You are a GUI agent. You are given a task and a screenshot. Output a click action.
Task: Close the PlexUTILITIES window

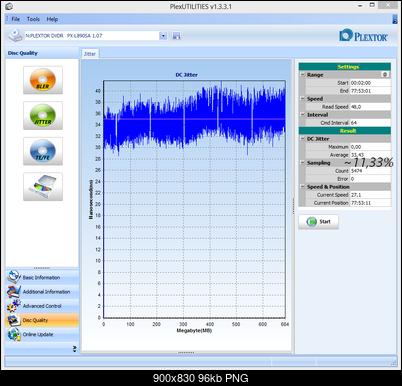point(388,5)
